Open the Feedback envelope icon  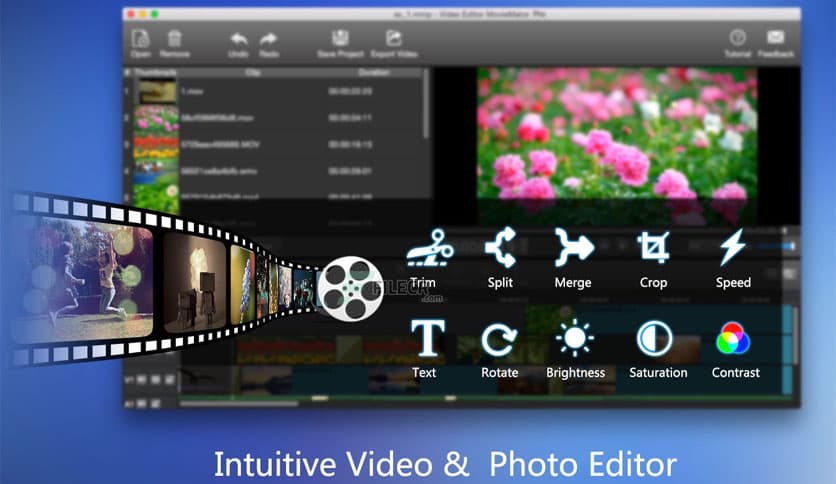tap(775, 37)
